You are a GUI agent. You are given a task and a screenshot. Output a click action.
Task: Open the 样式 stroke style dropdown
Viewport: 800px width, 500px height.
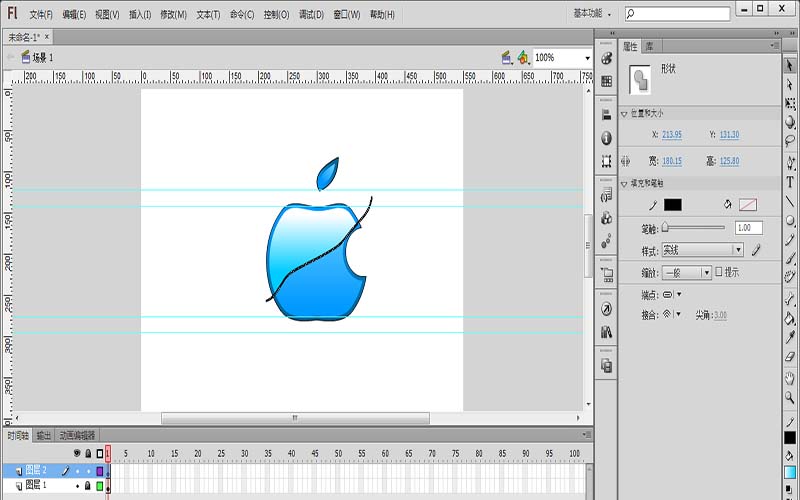[x=703, y=249]
